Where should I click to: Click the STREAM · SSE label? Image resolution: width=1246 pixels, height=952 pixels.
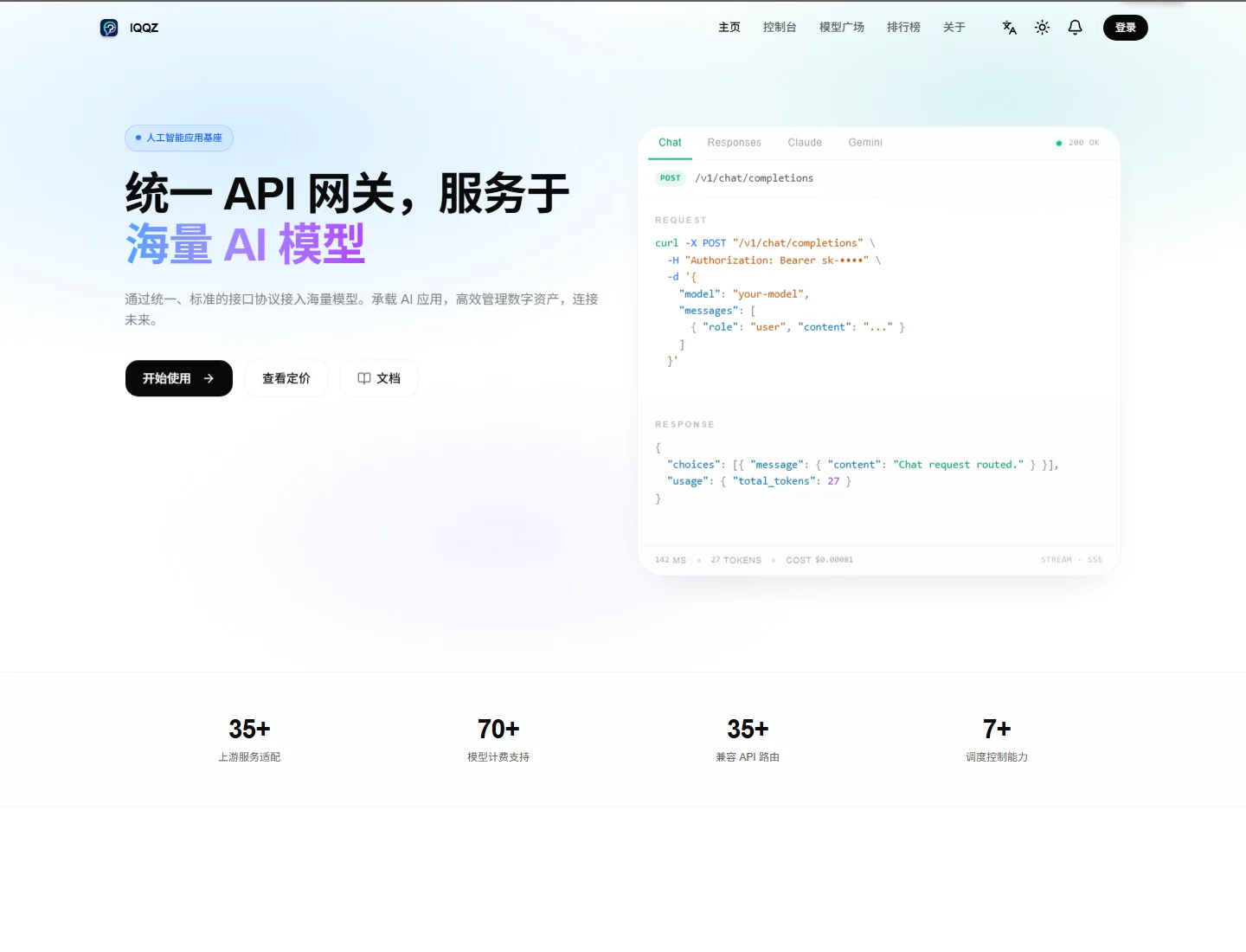pos(1071,560)
